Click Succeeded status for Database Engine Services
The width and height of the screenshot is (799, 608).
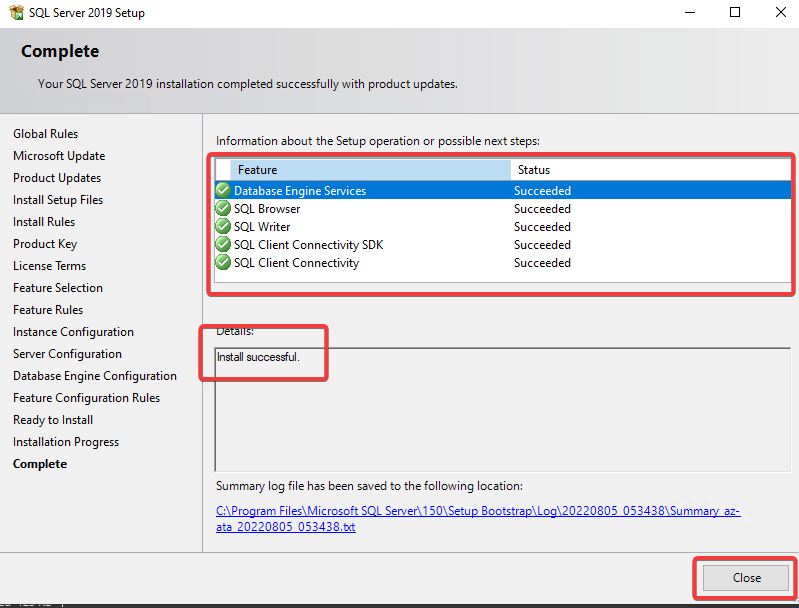click(542, 191)
